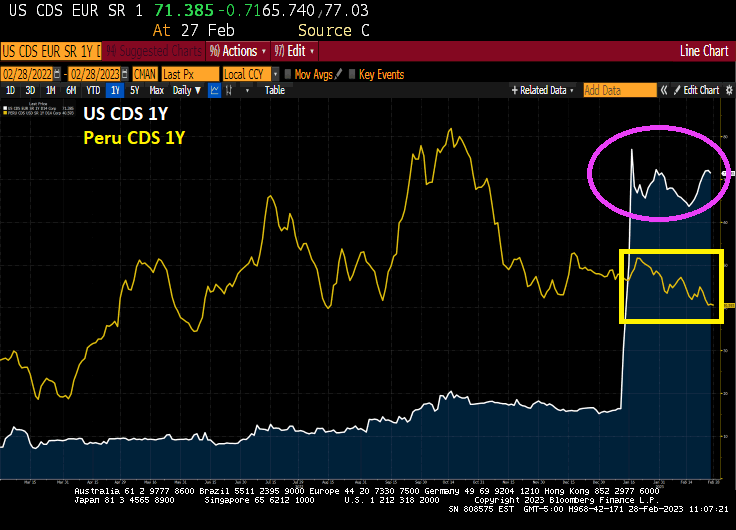Switch to the Table view
The height and width of the screenshot is (530, 736).
click(x=274, y=90)
